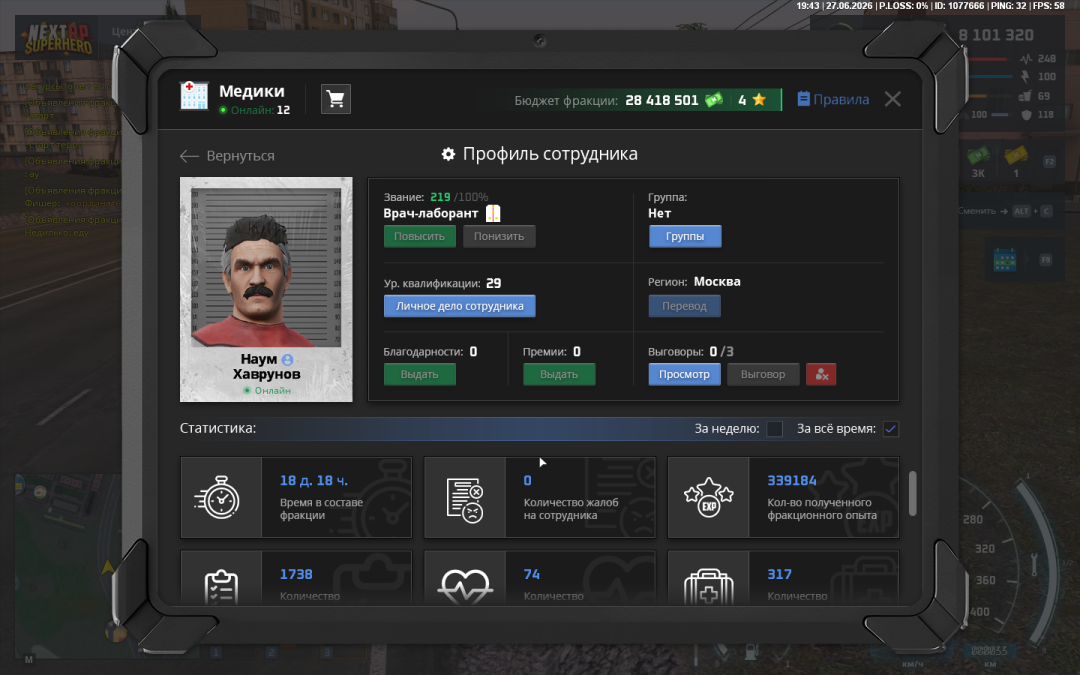The image size is (1080, 675).
Task: Open the Группы button
Action: [x=685, y=236]
